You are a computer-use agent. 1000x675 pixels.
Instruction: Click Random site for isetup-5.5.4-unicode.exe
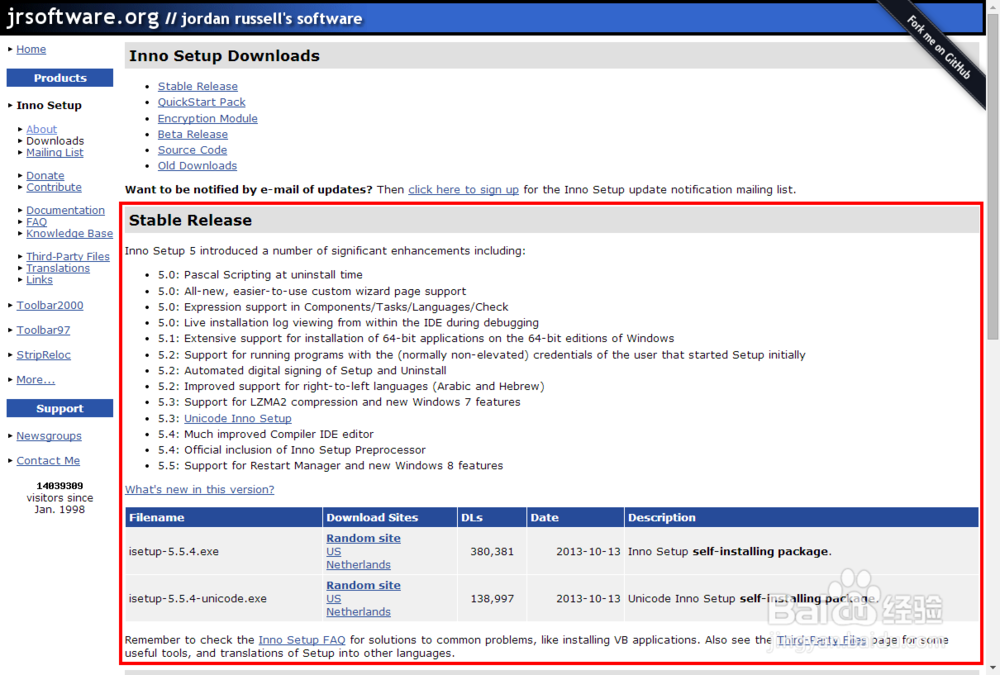point(364,586)
